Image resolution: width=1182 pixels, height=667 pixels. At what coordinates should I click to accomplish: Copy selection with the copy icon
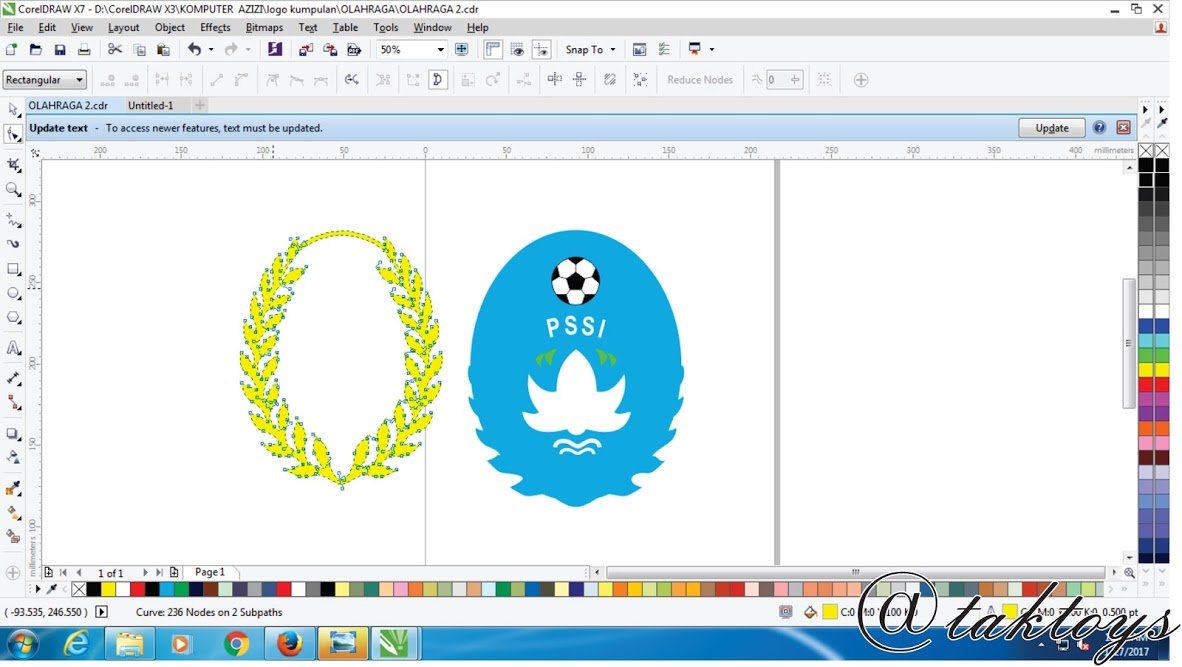click(x=139, y=50)
